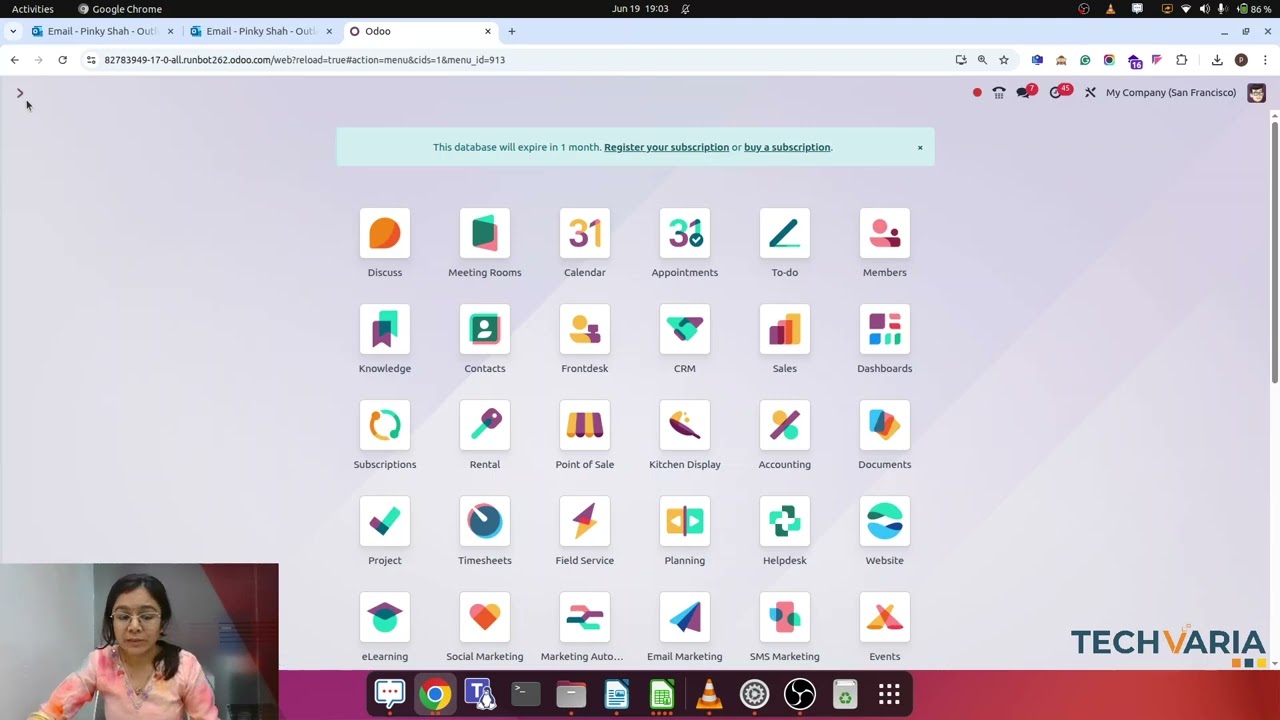1280x720 pixels.
Task: Open the Contacts app
Action: 485,330
